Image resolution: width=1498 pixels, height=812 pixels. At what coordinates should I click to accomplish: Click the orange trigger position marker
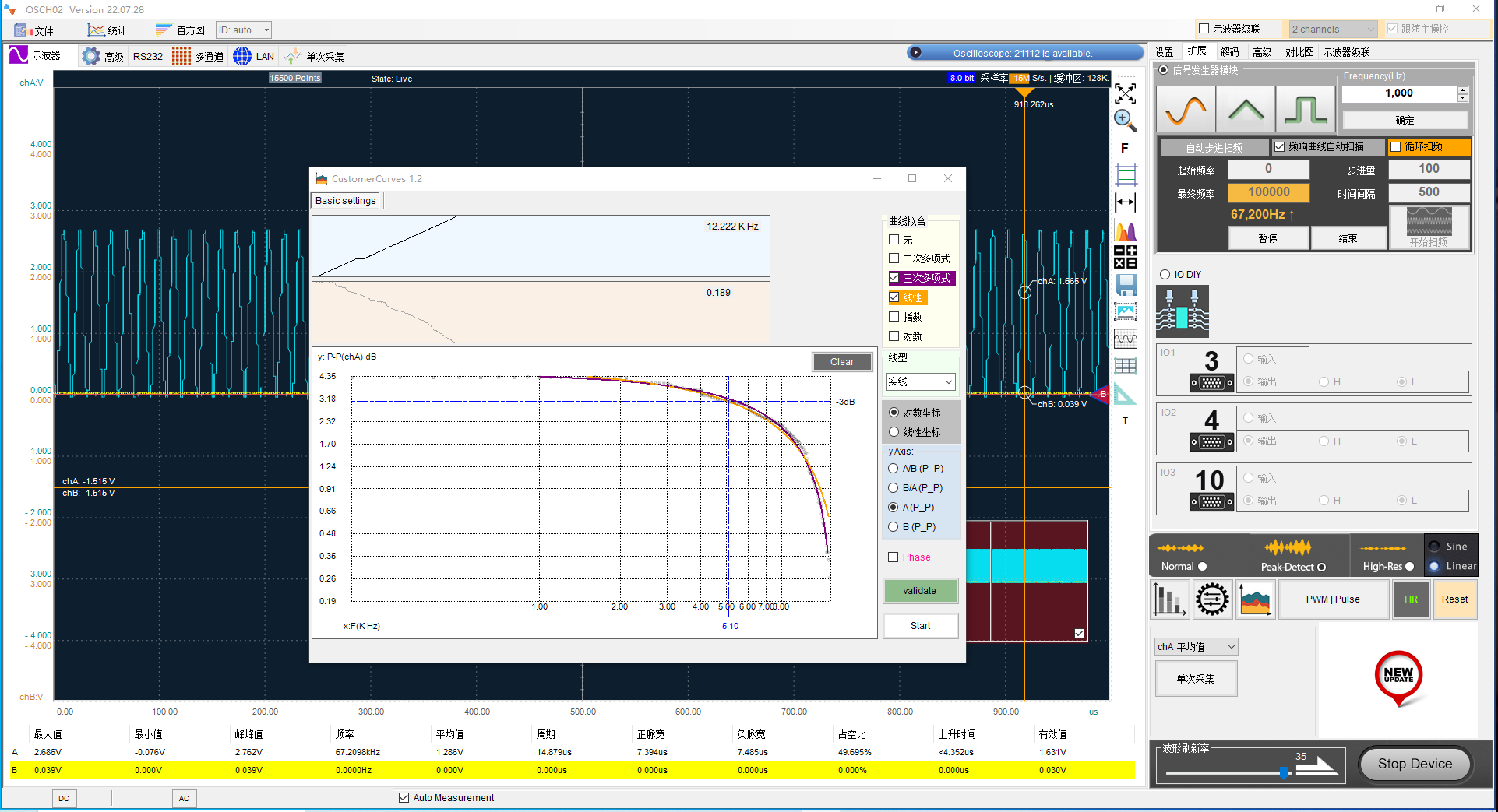[1024, 91]
